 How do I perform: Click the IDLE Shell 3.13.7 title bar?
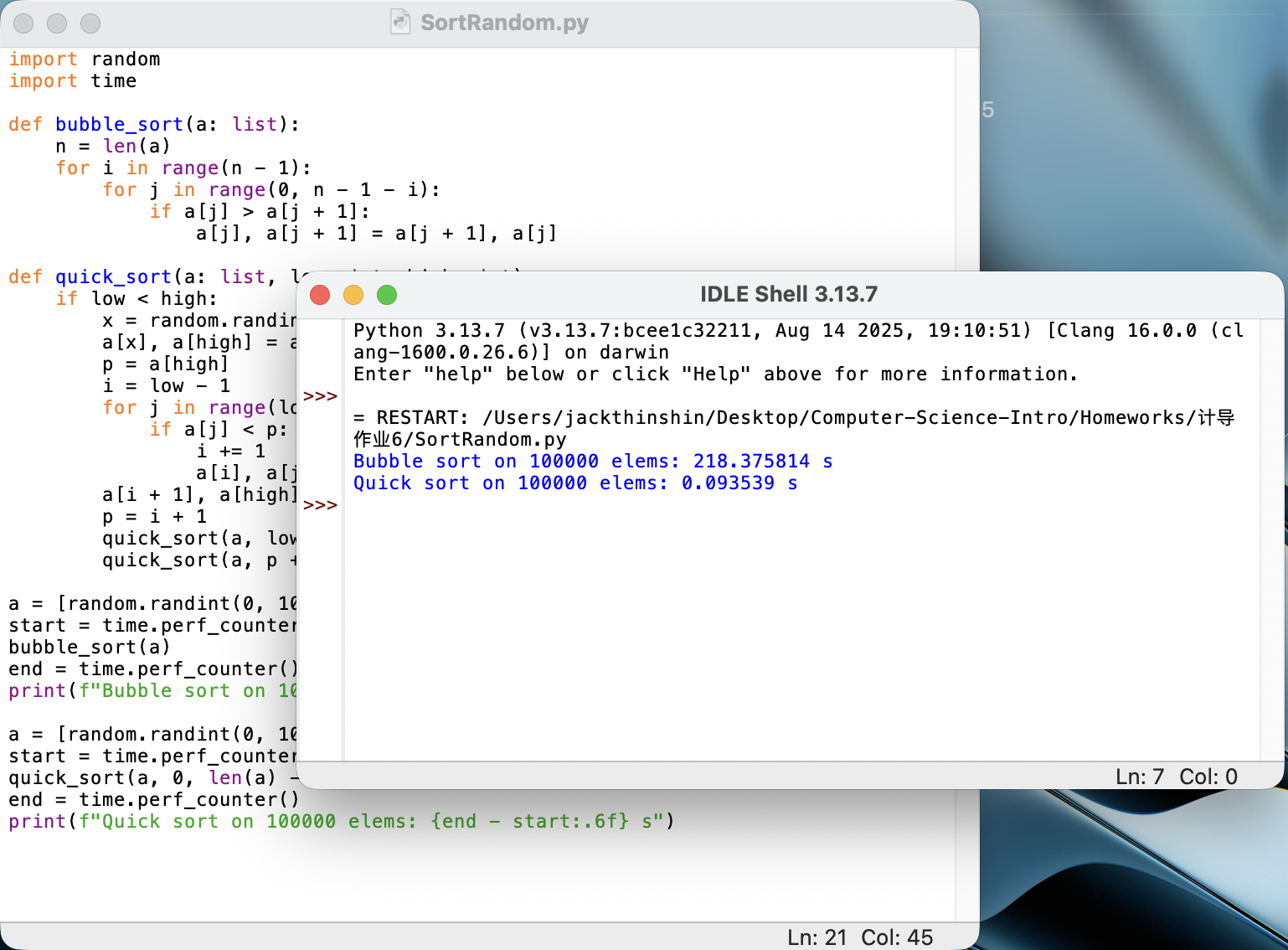[788, 294]
